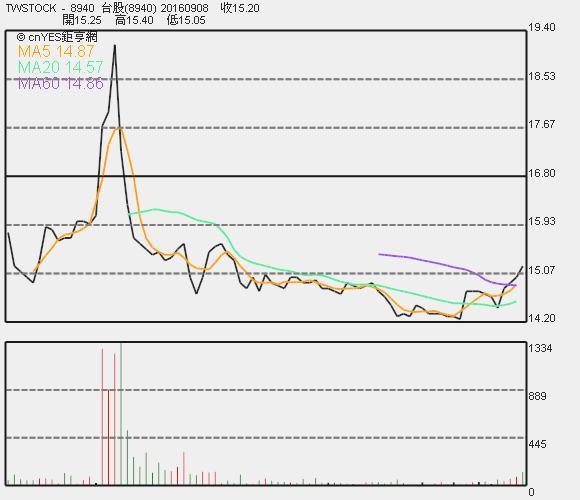
Task: Click the 16.80 axis price label
Action: [x=542, y=173]
